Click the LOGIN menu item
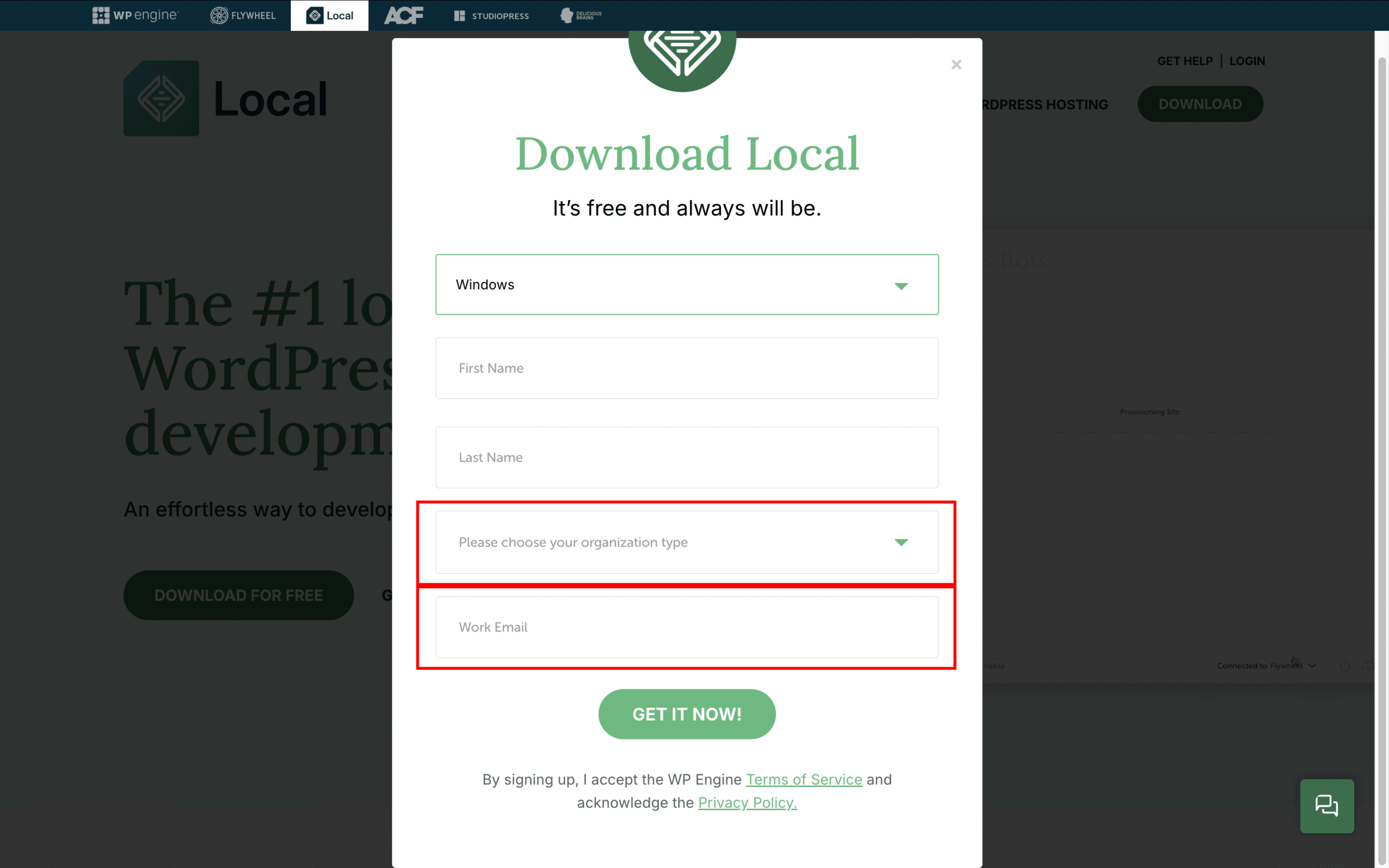This screenshot has height=868, width=1389. [1247, 61]
